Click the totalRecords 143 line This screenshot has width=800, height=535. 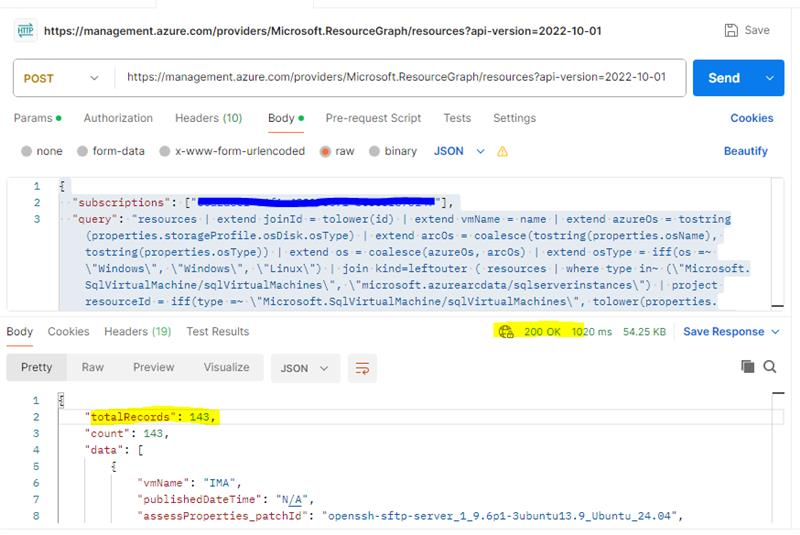coord(153,417)
